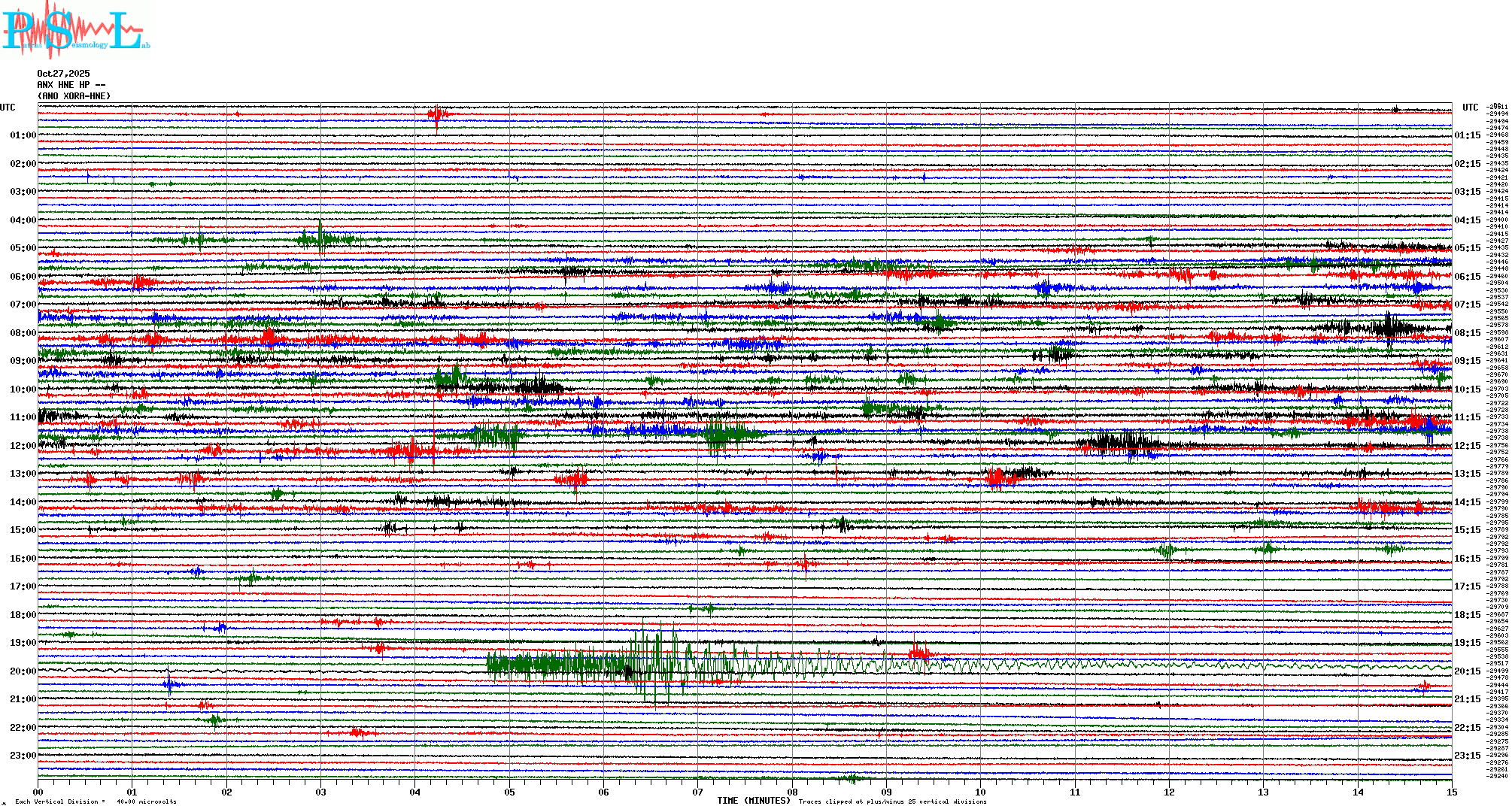The height and width of the screenshot is (812, 1512).
Task: Click minute mark 07 on bottom axis
Action: click(x=697, y=792)
